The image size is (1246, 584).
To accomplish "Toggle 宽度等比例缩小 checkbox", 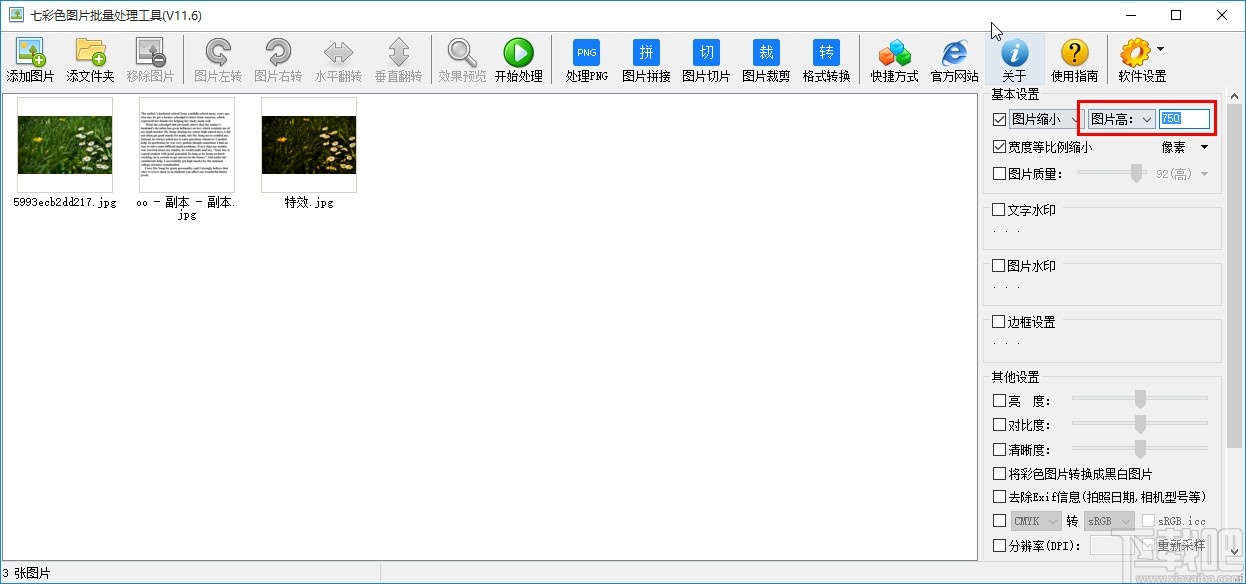I will point(1000,147).
